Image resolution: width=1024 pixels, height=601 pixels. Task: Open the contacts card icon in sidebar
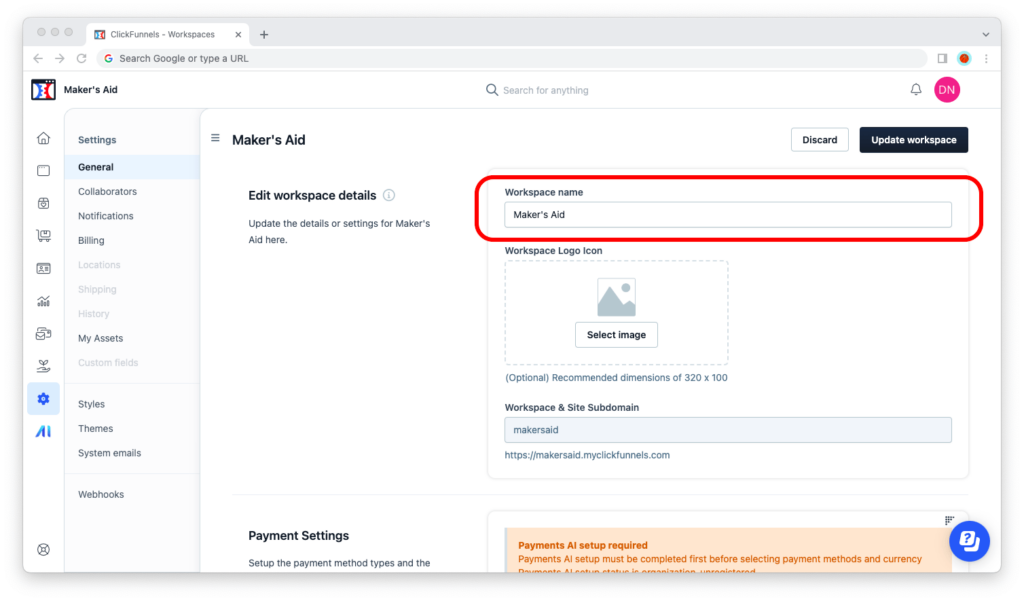point(43,268)
